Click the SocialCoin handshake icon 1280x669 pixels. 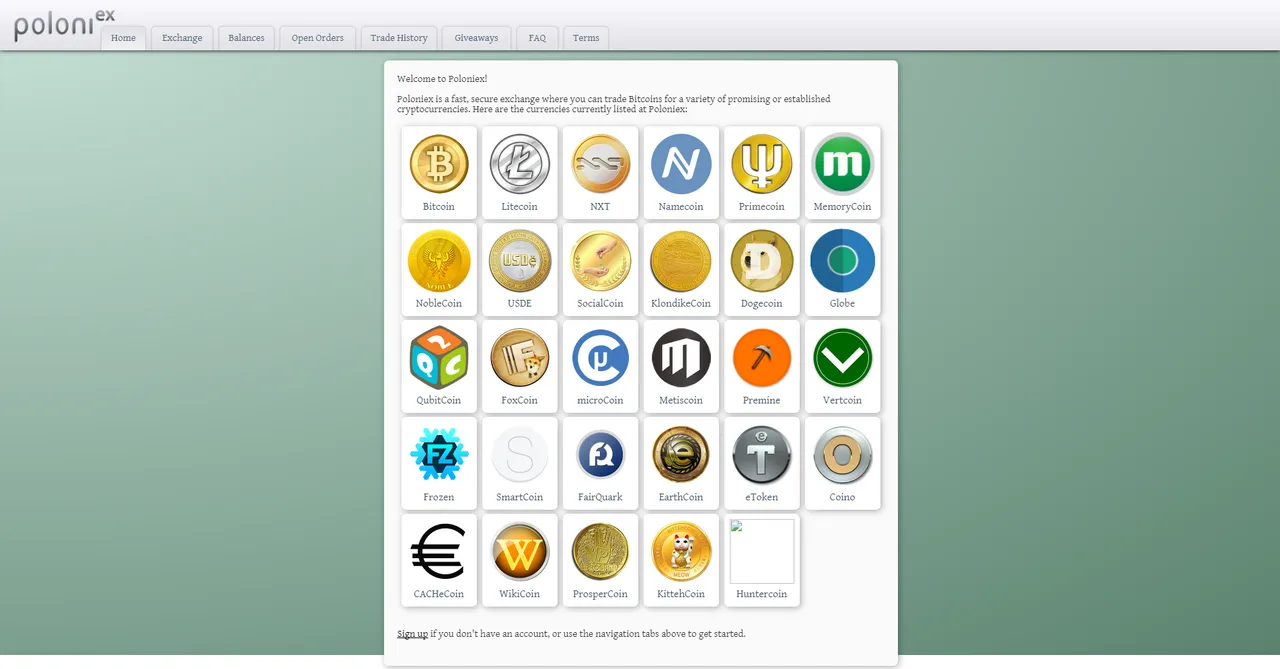point(601,261)
